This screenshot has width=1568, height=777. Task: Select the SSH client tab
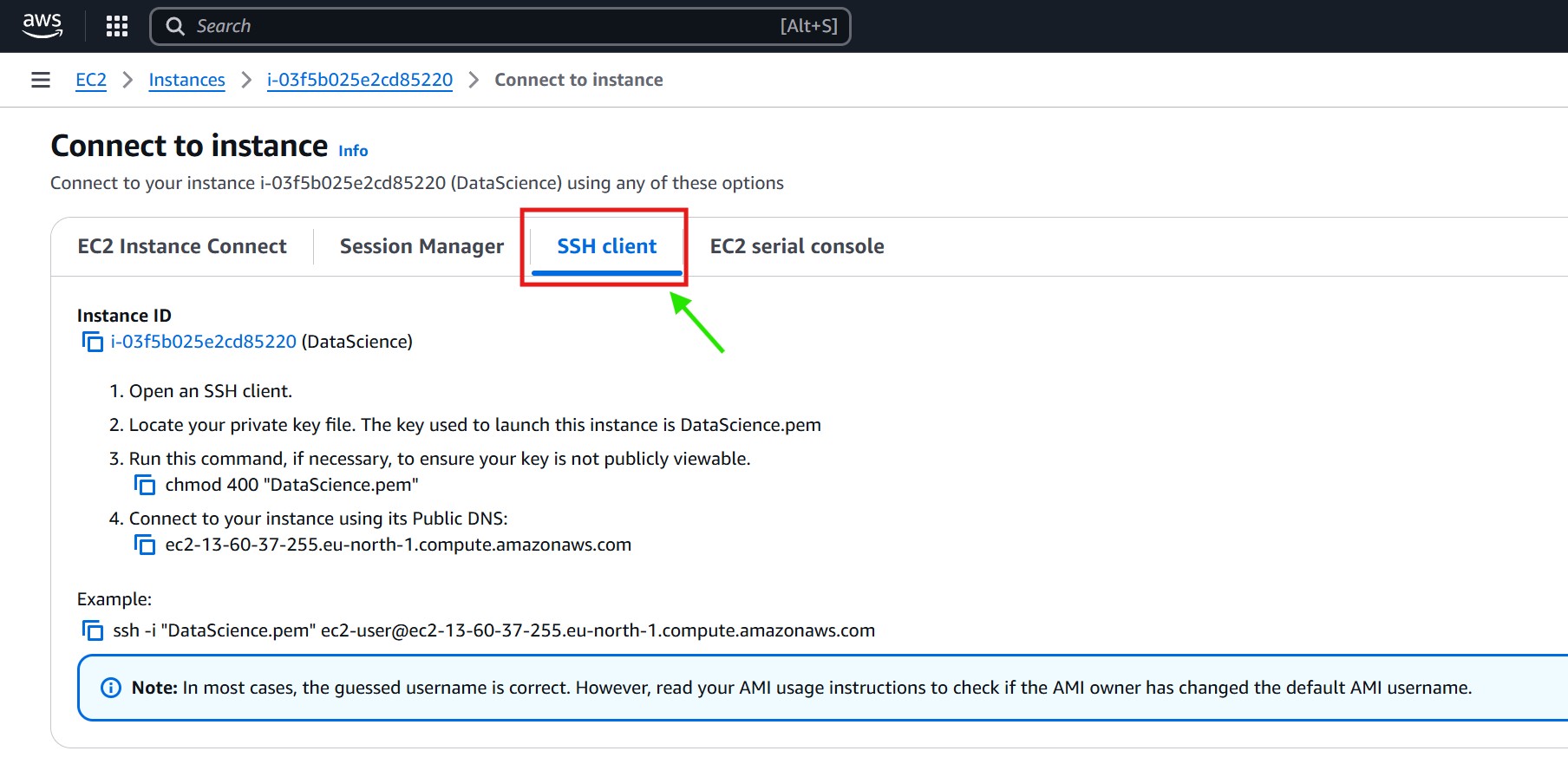[606, 246]
